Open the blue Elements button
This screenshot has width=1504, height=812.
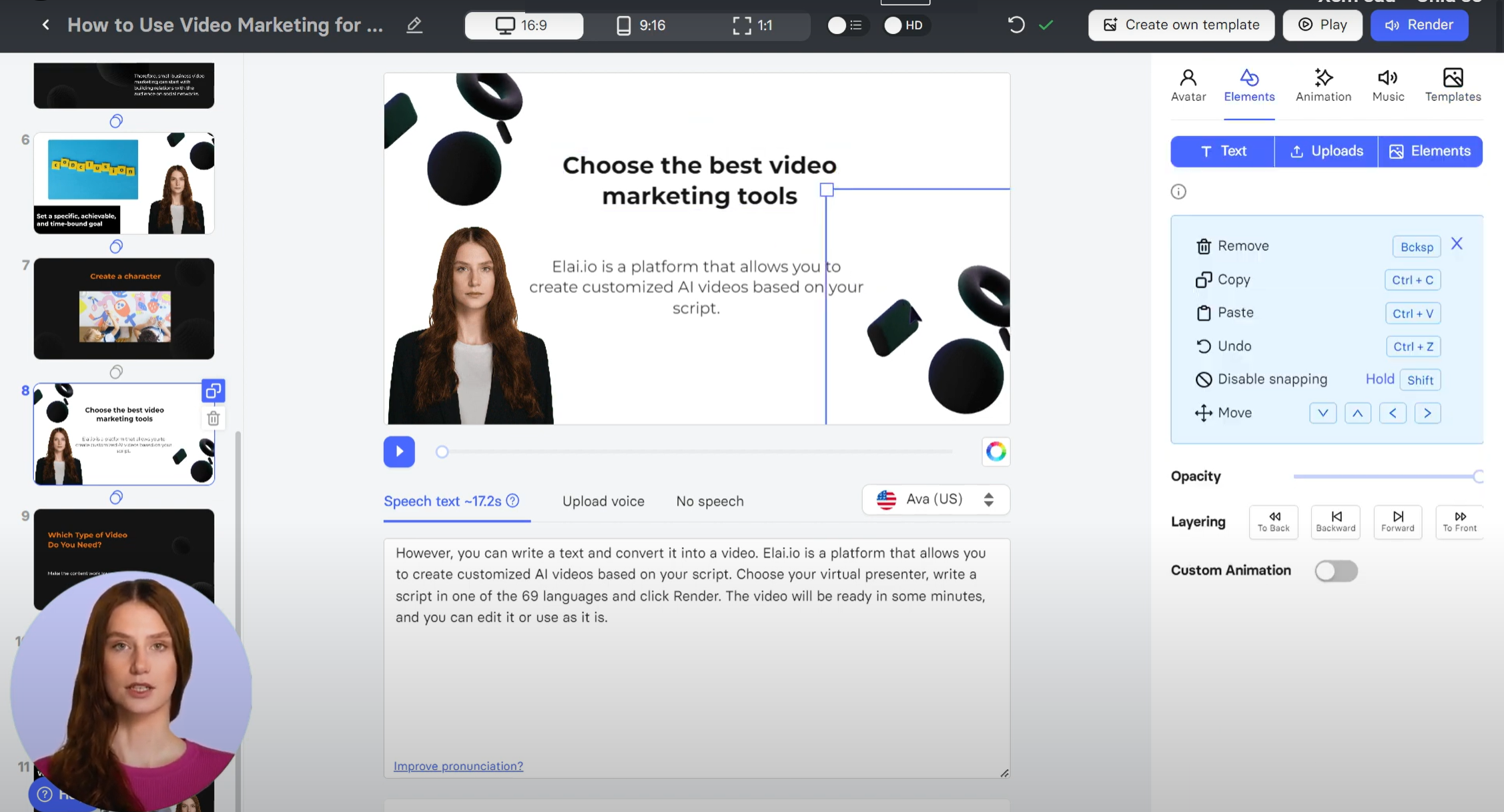(x=1430, y=151)
